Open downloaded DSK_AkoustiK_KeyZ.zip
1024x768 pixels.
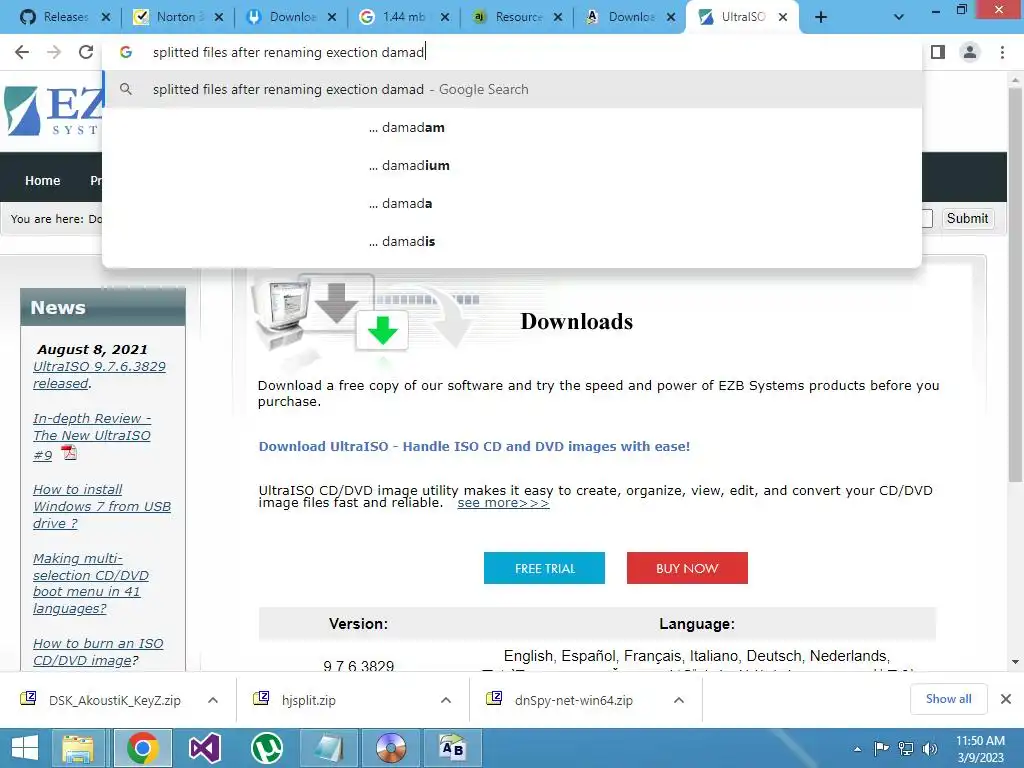(x=102, y=700)
